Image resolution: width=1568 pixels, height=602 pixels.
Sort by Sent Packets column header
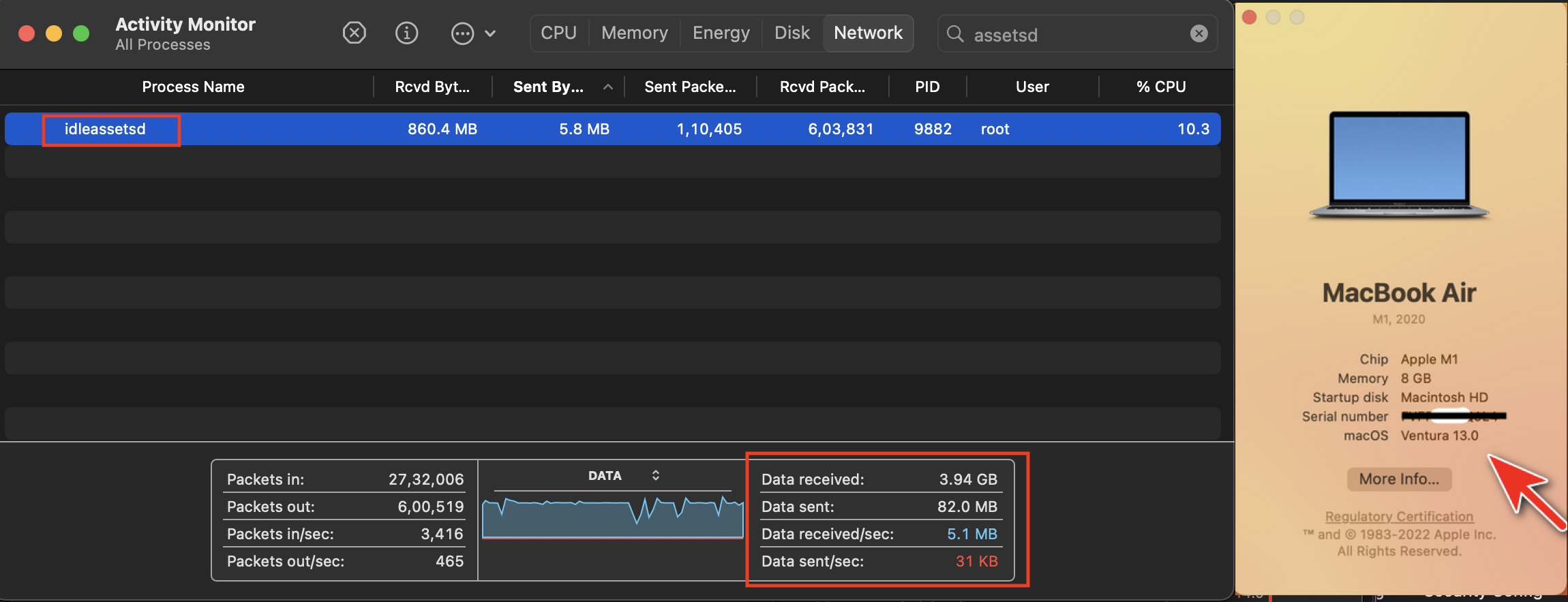[690, 87]
